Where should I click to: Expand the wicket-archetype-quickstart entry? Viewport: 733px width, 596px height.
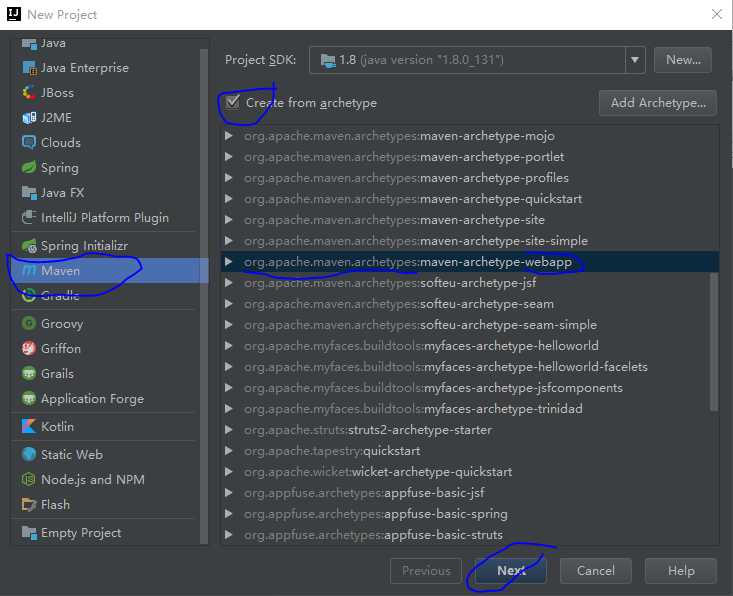(229, 472)
